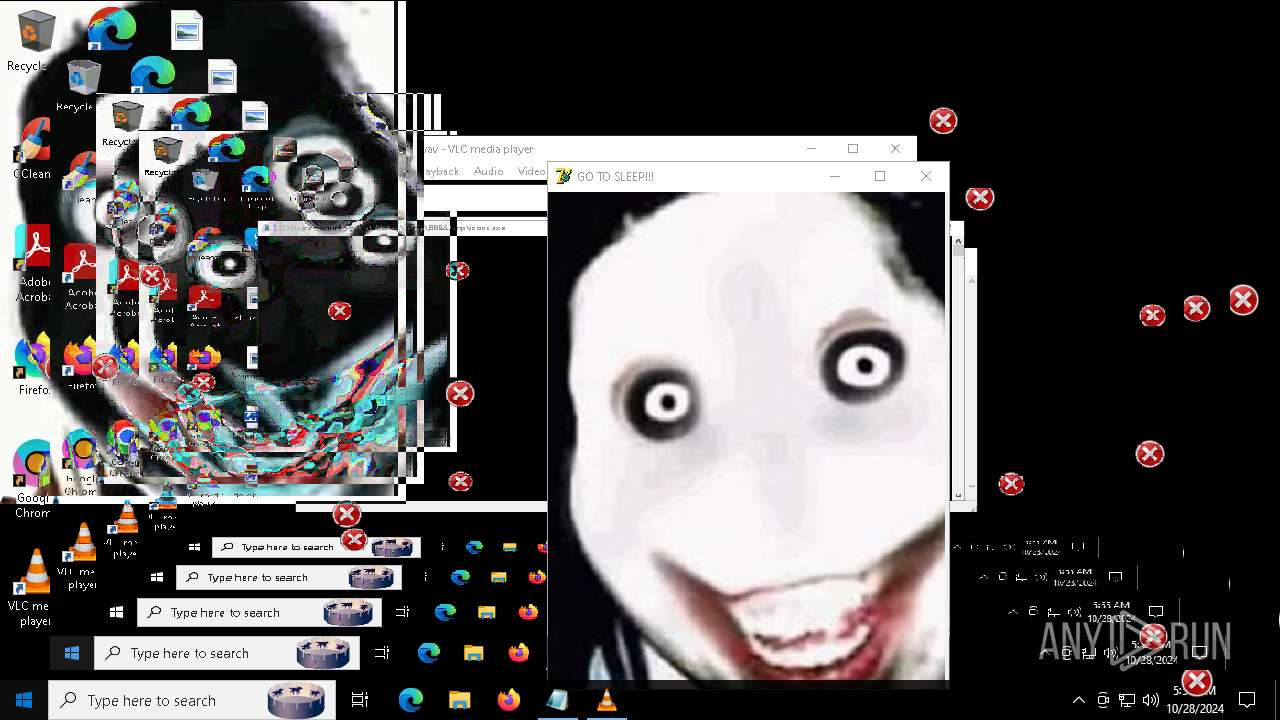Open volume control in main system tray
This screenshot has width=1280, height=720.
(1151, 700)
